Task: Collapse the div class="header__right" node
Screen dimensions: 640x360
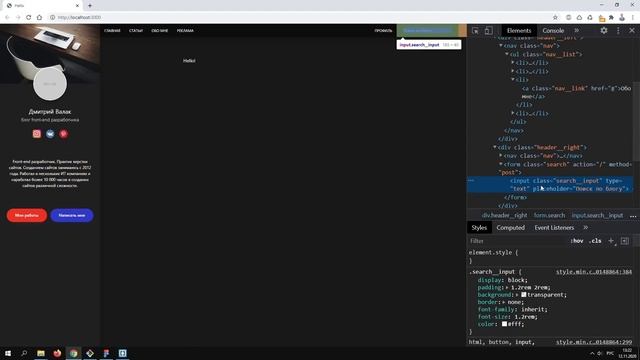Action: pyautogui.click(x=495, y=147)
